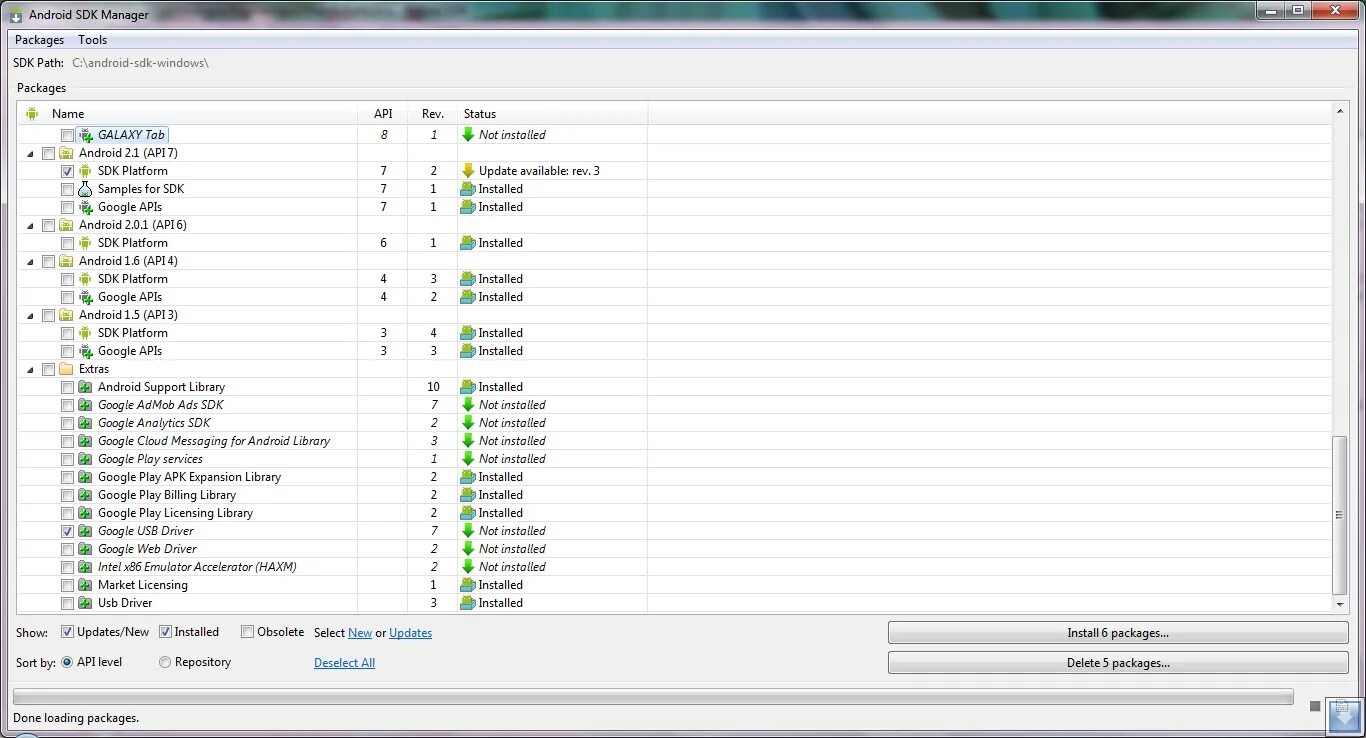Click the GALAXY Tab not-installed arrow icon
Viewport: 1366px width, 738px height.
coord(468,135)
